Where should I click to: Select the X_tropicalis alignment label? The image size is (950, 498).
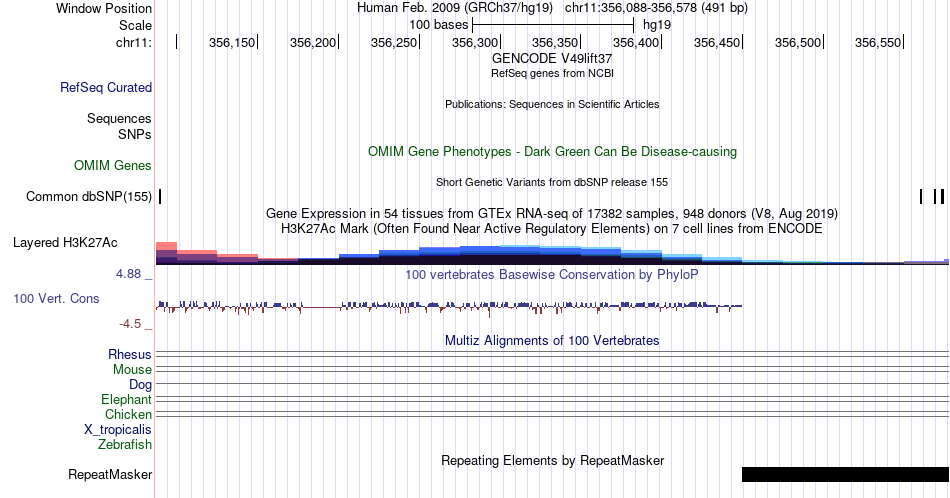118,430
